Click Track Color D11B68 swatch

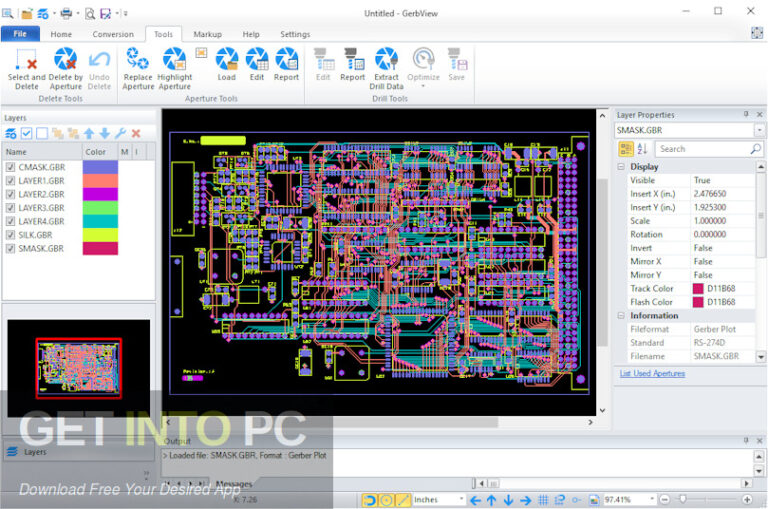[698, 289]
